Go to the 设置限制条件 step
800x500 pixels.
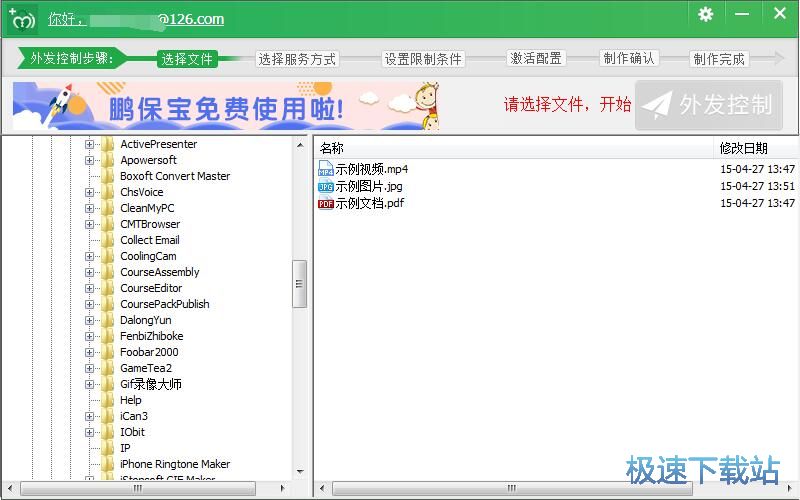point(423,59)
